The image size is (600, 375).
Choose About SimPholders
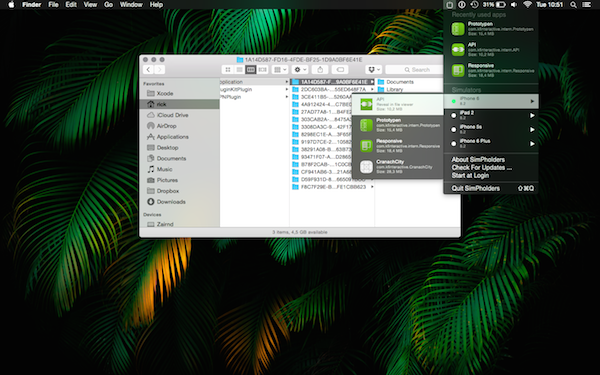click(478, 160)
